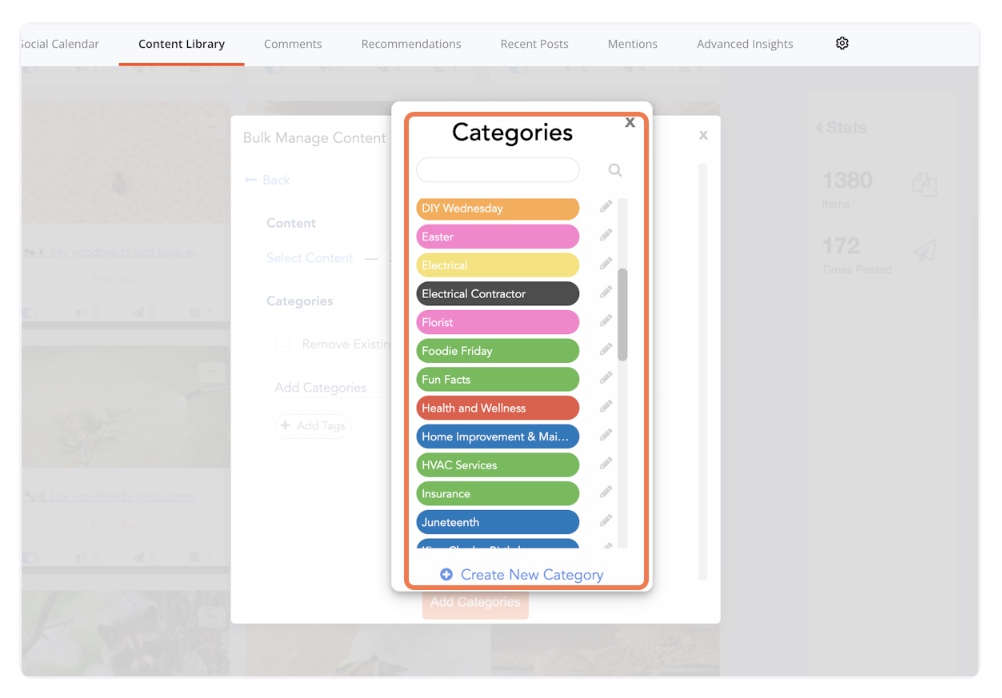Click the pencil icon for Health and Wellness
Viewport: 1002px width, 698px height.
tap(606, 407)
